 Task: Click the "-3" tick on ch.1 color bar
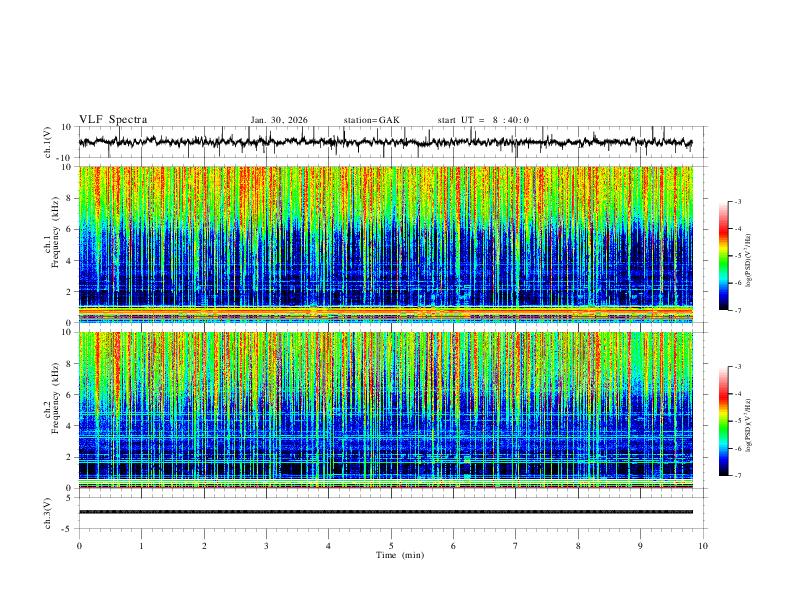click(737, 202)
